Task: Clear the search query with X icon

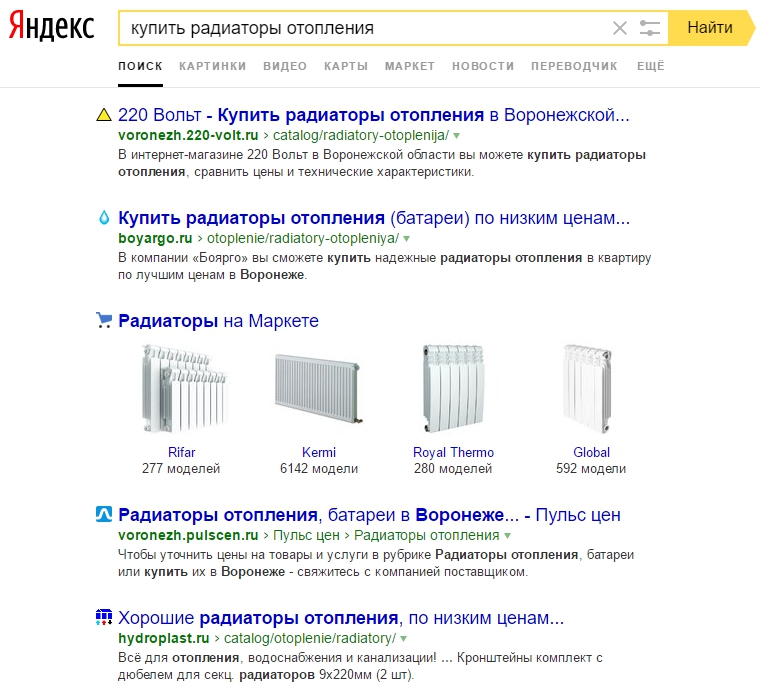Action: [619, 28]
